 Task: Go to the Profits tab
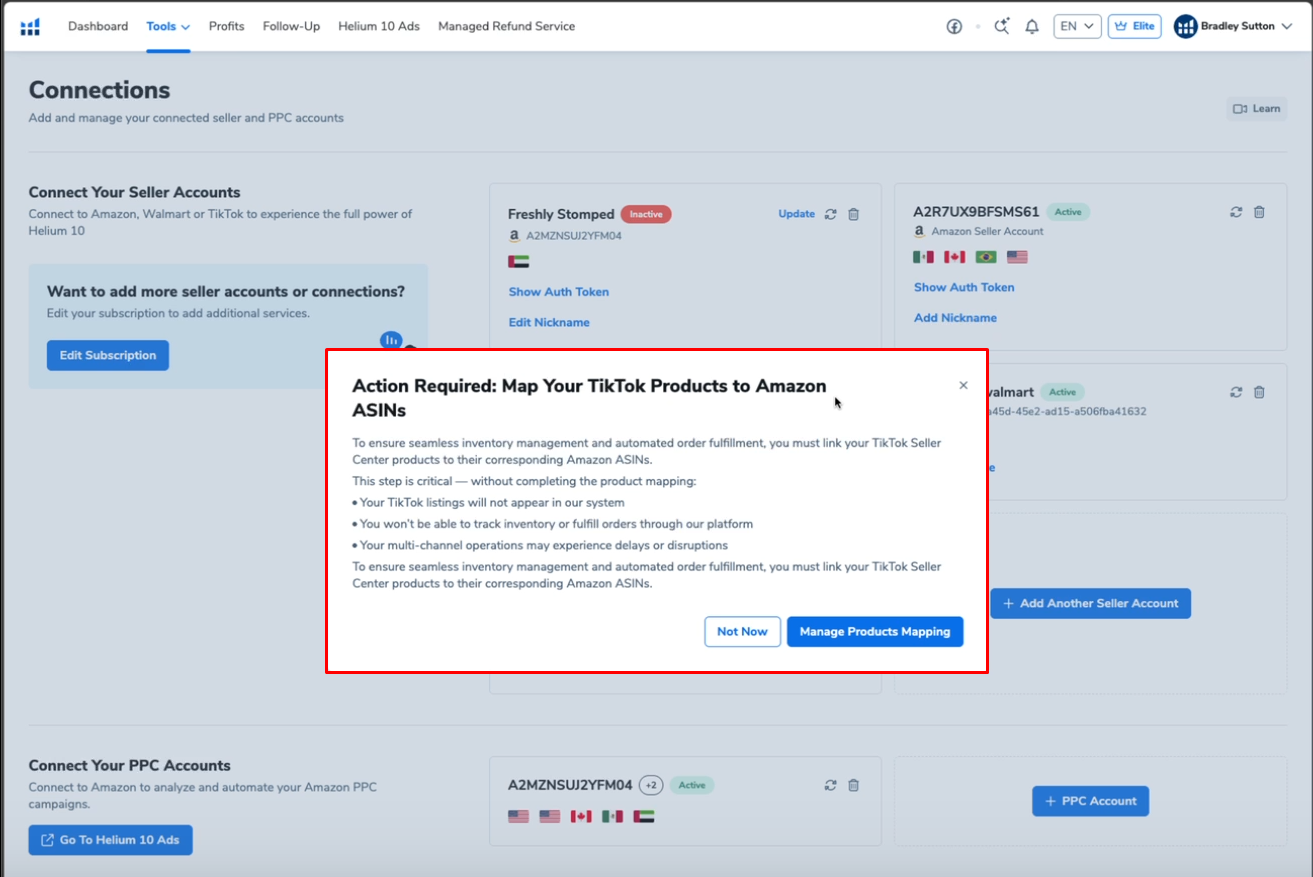click(226, 26)
